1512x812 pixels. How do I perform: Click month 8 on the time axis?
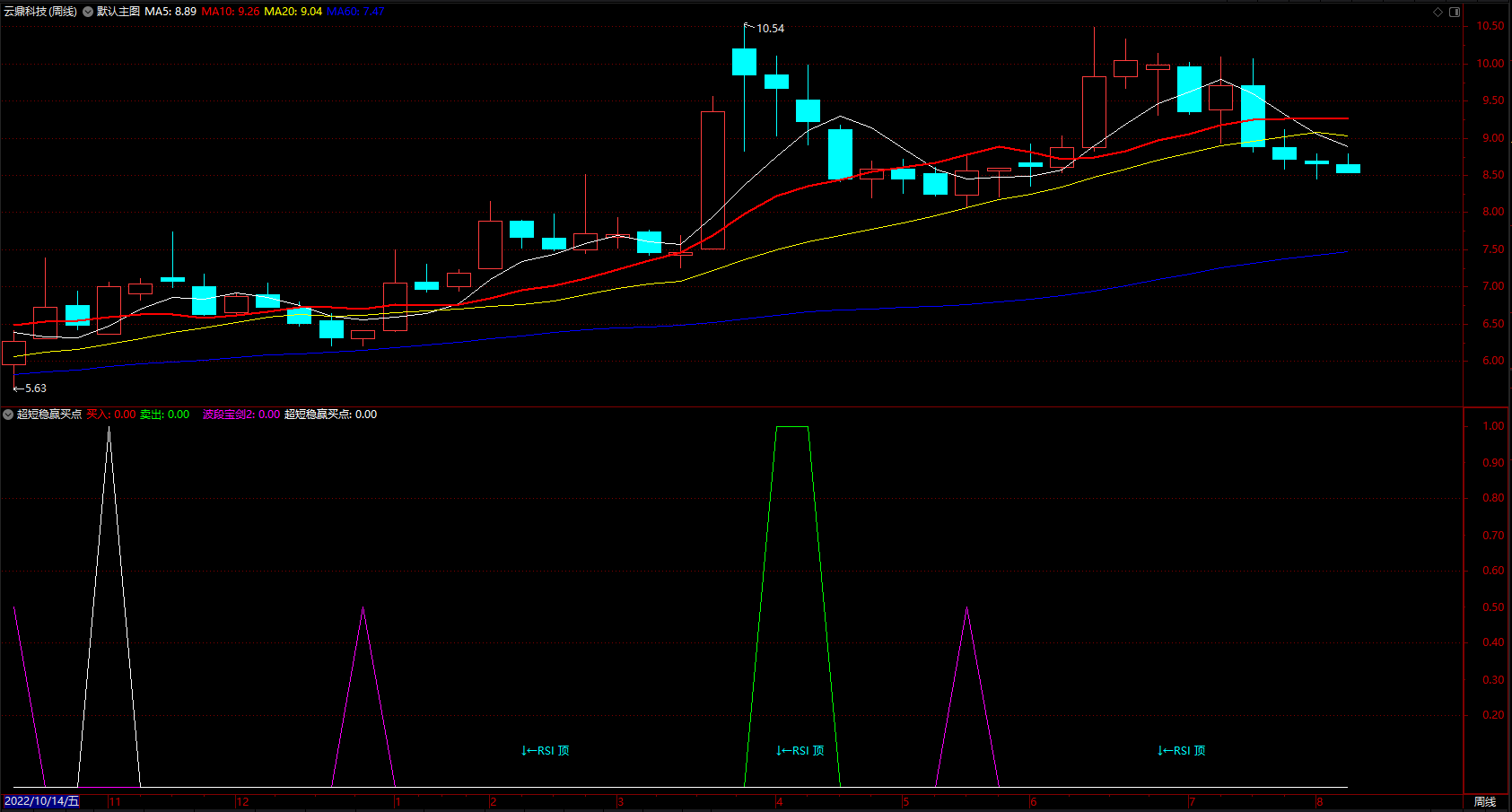[x=1320, y=802]
